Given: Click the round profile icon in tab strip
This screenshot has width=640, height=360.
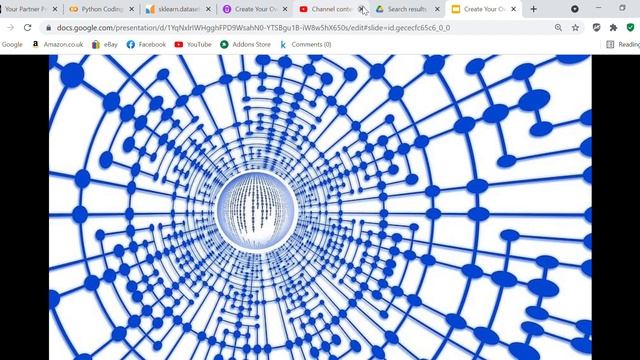Looking at the screenshot, I should (575, 9).
